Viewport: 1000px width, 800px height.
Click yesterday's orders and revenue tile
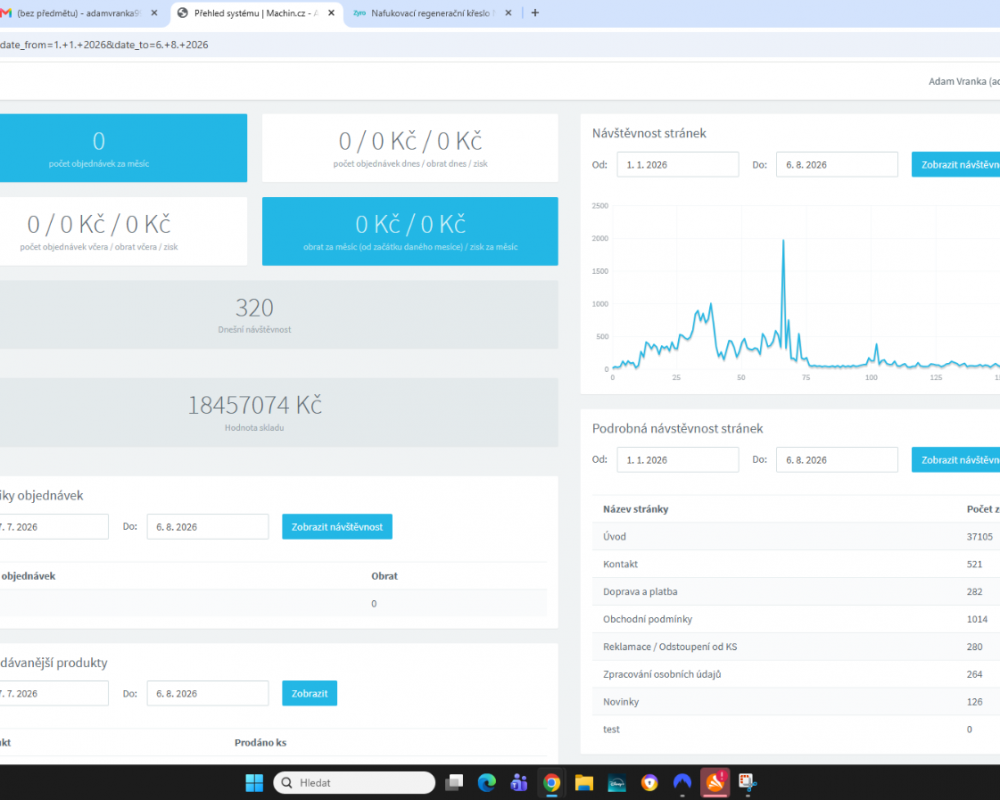pos(122,231)
